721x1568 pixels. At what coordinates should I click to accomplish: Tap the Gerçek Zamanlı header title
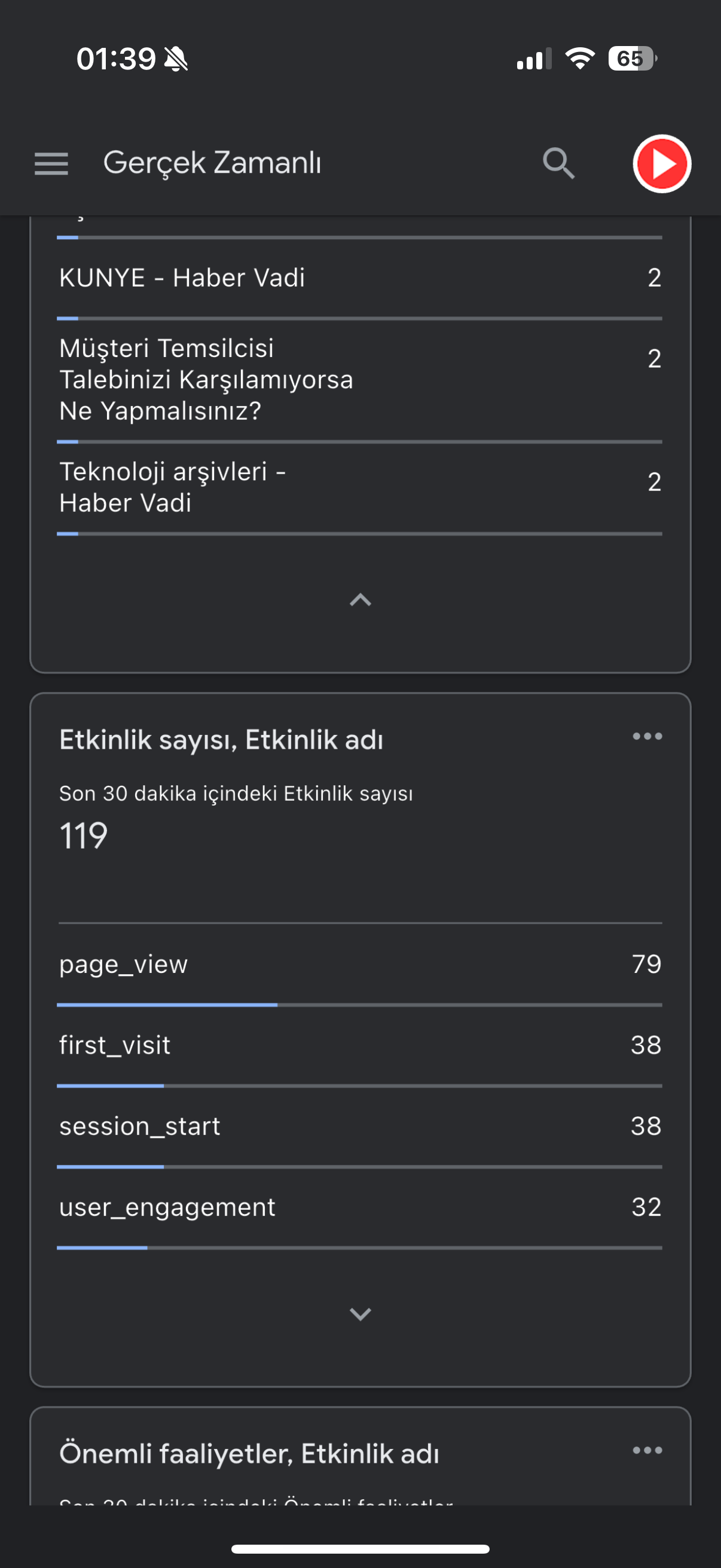(x=212, y=163)
